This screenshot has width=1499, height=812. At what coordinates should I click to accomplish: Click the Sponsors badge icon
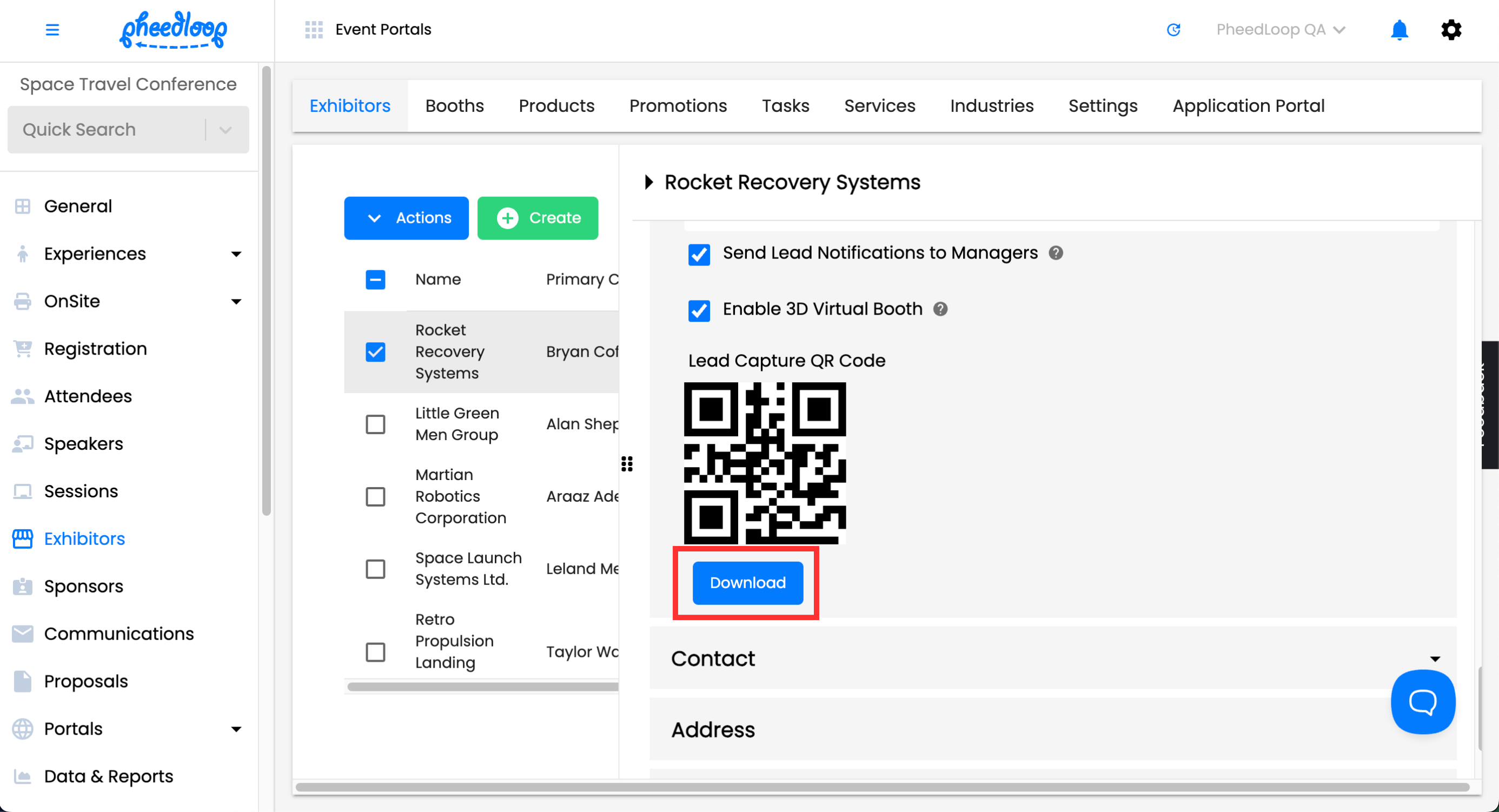tap(23, 587)
